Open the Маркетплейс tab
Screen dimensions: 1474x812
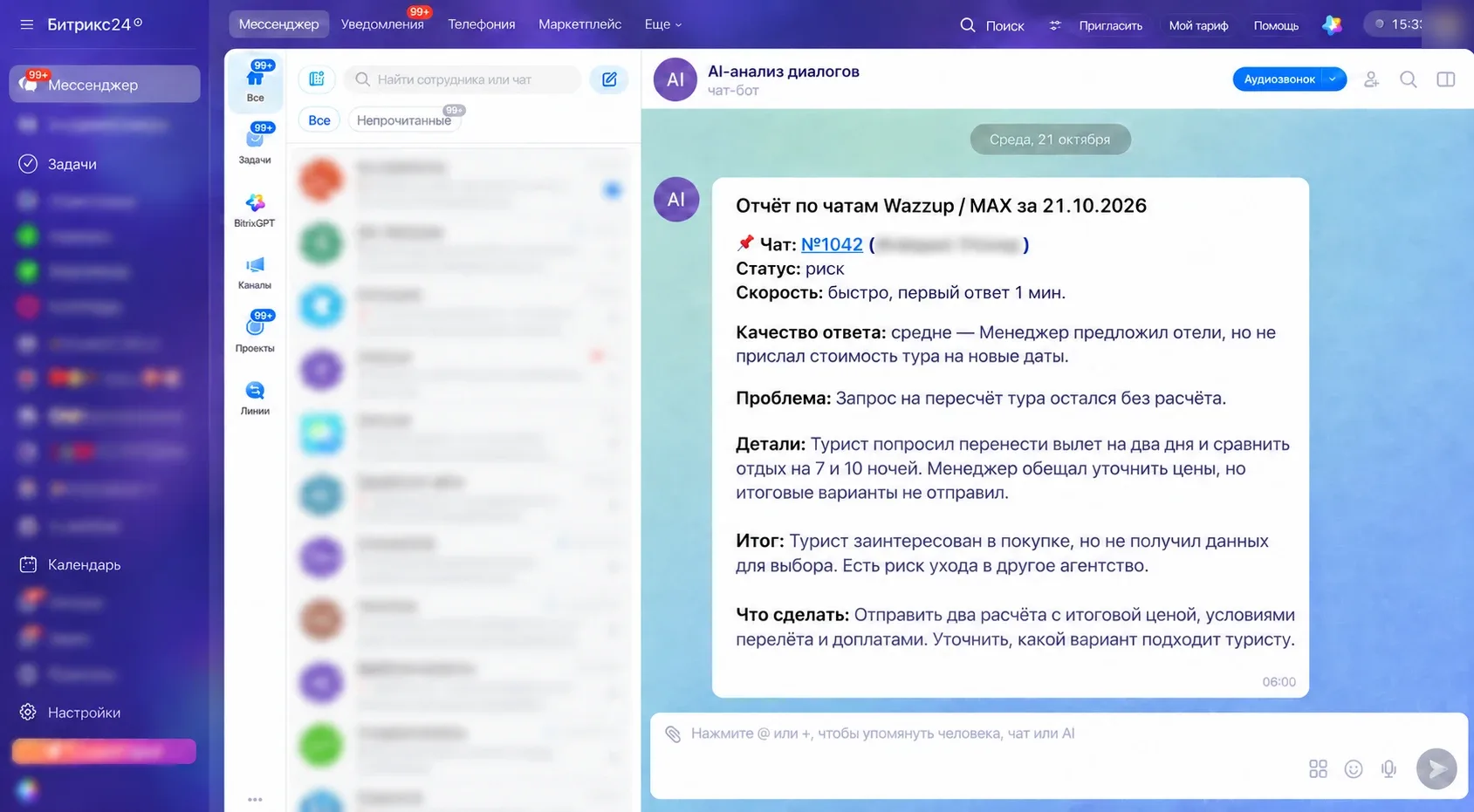coord(579,24)
